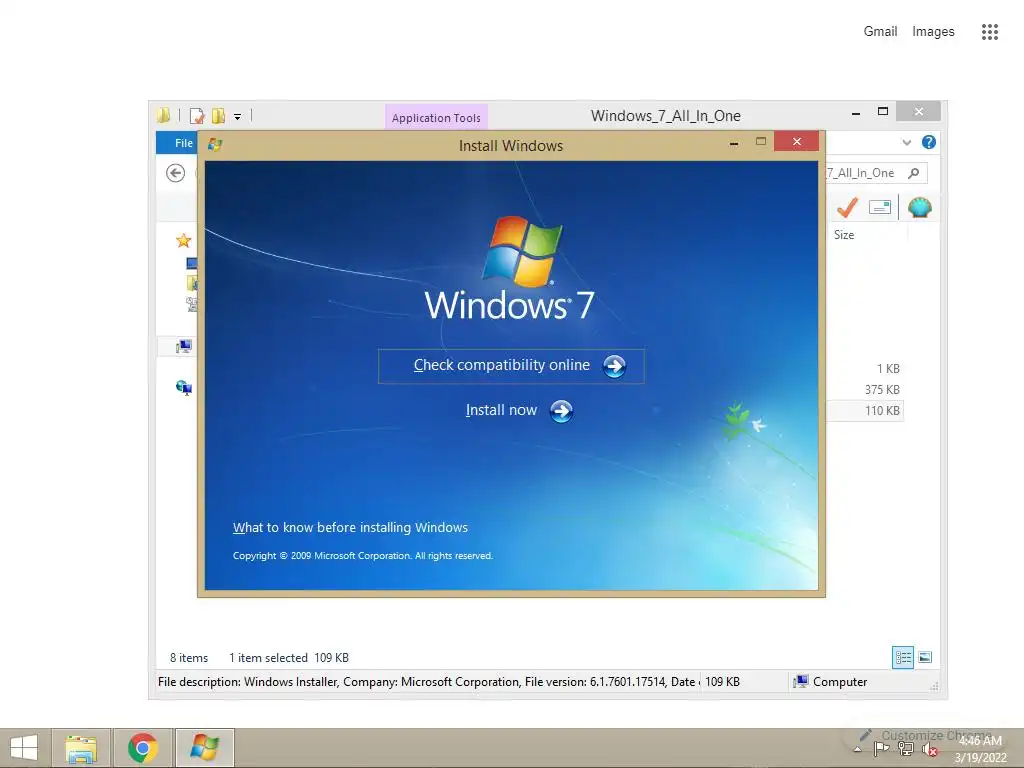Open the Customize Quick Access Toolbar dropdown
This screenshot has width=1024, height=768.
pos(238,117)
